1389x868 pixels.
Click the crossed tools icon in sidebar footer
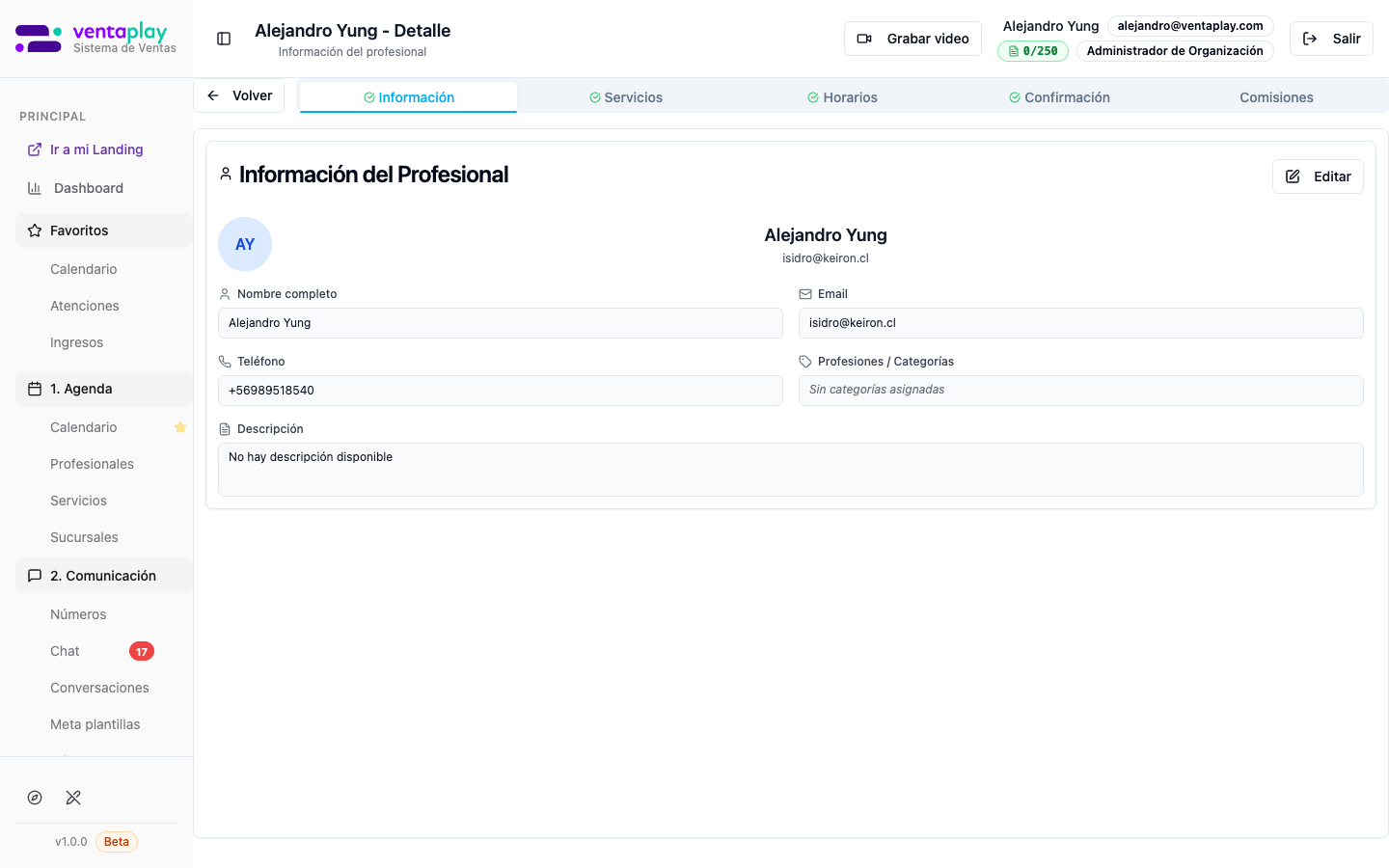pos(73,798)
